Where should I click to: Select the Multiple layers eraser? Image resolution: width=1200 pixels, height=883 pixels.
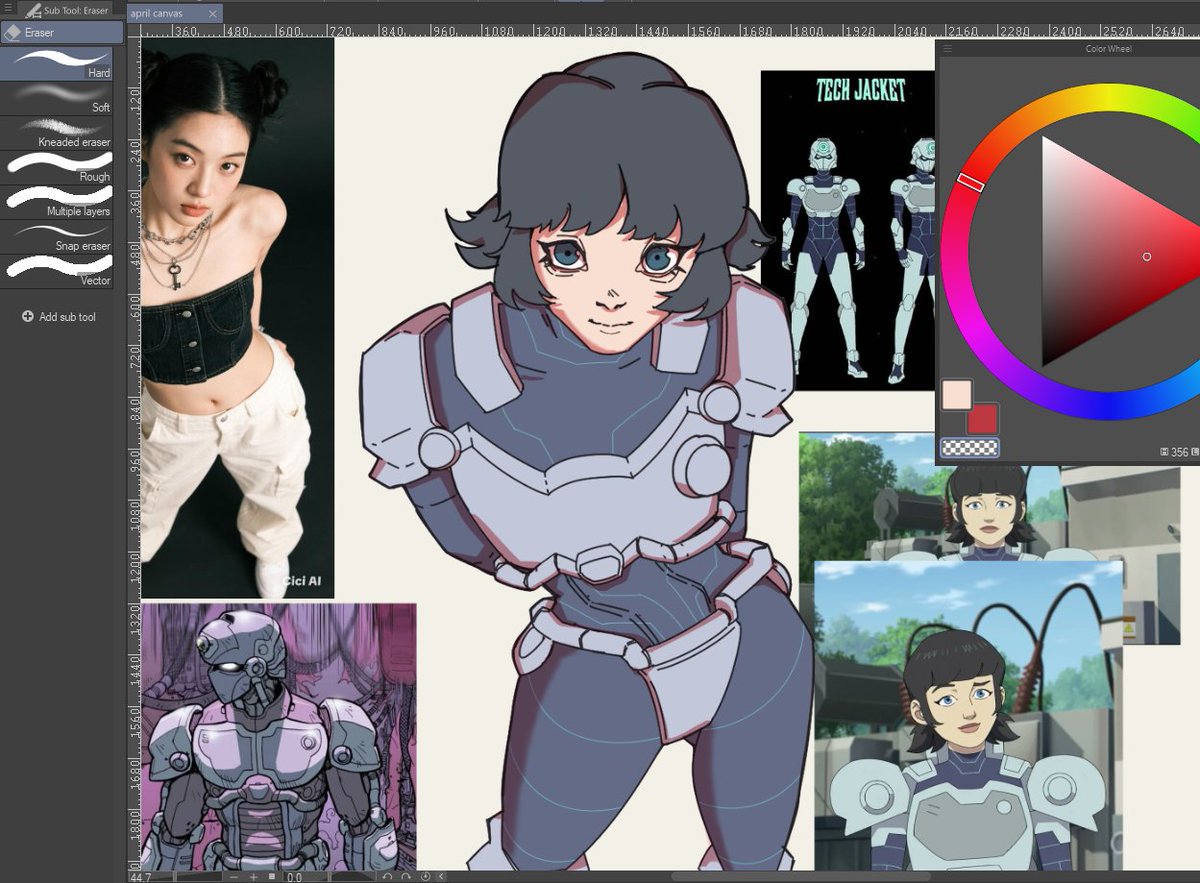coord(56,201)
